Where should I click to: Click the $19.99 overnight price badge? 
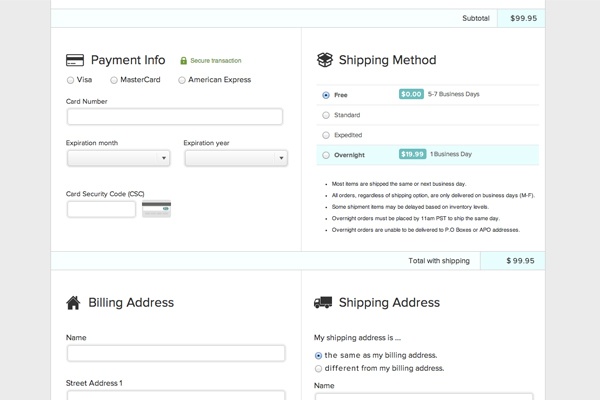(412, 154)
